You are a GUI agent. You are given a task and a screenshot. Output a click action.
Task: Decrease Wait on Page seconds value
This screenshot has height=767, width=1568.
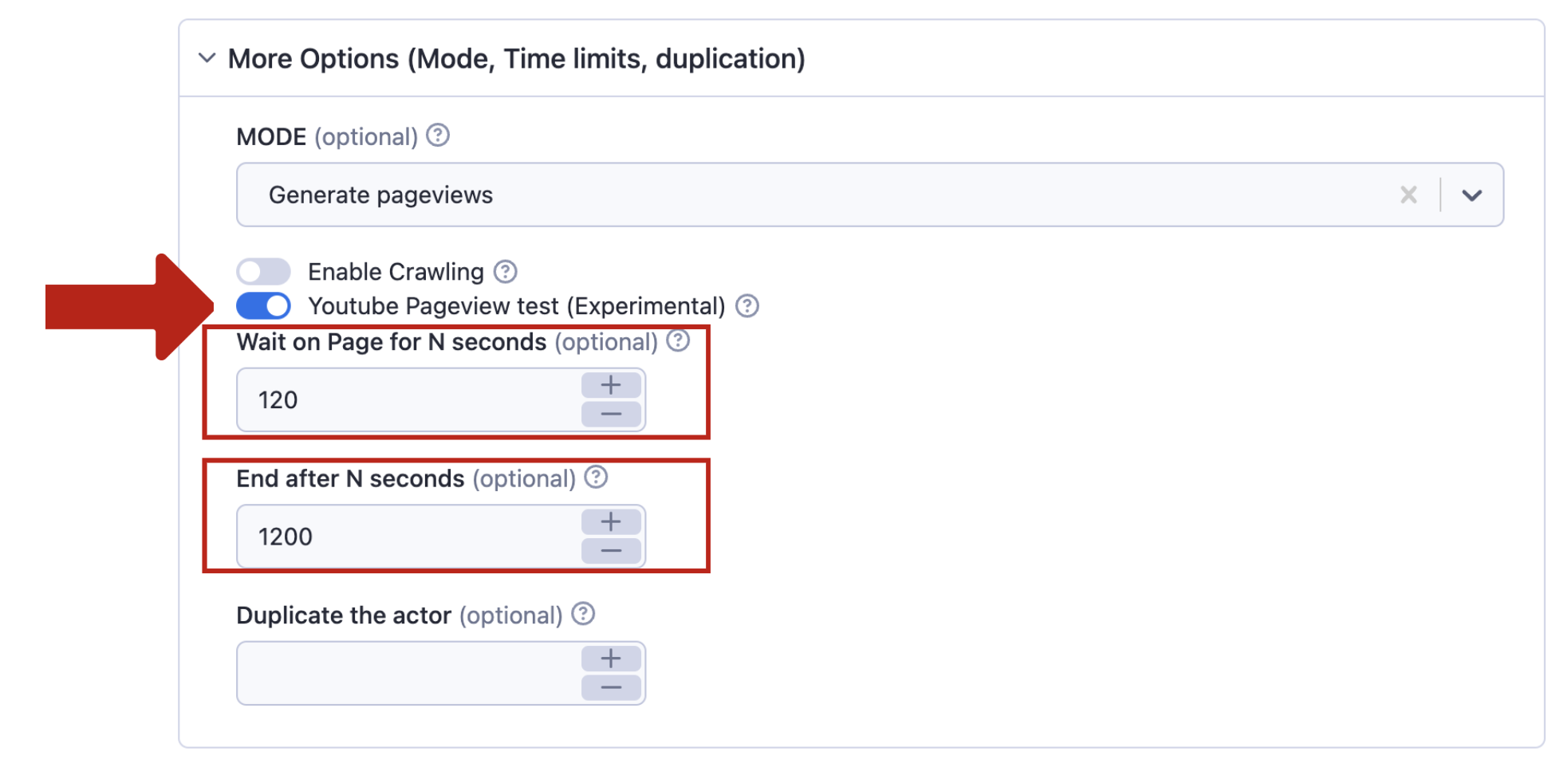coord(611,415)
